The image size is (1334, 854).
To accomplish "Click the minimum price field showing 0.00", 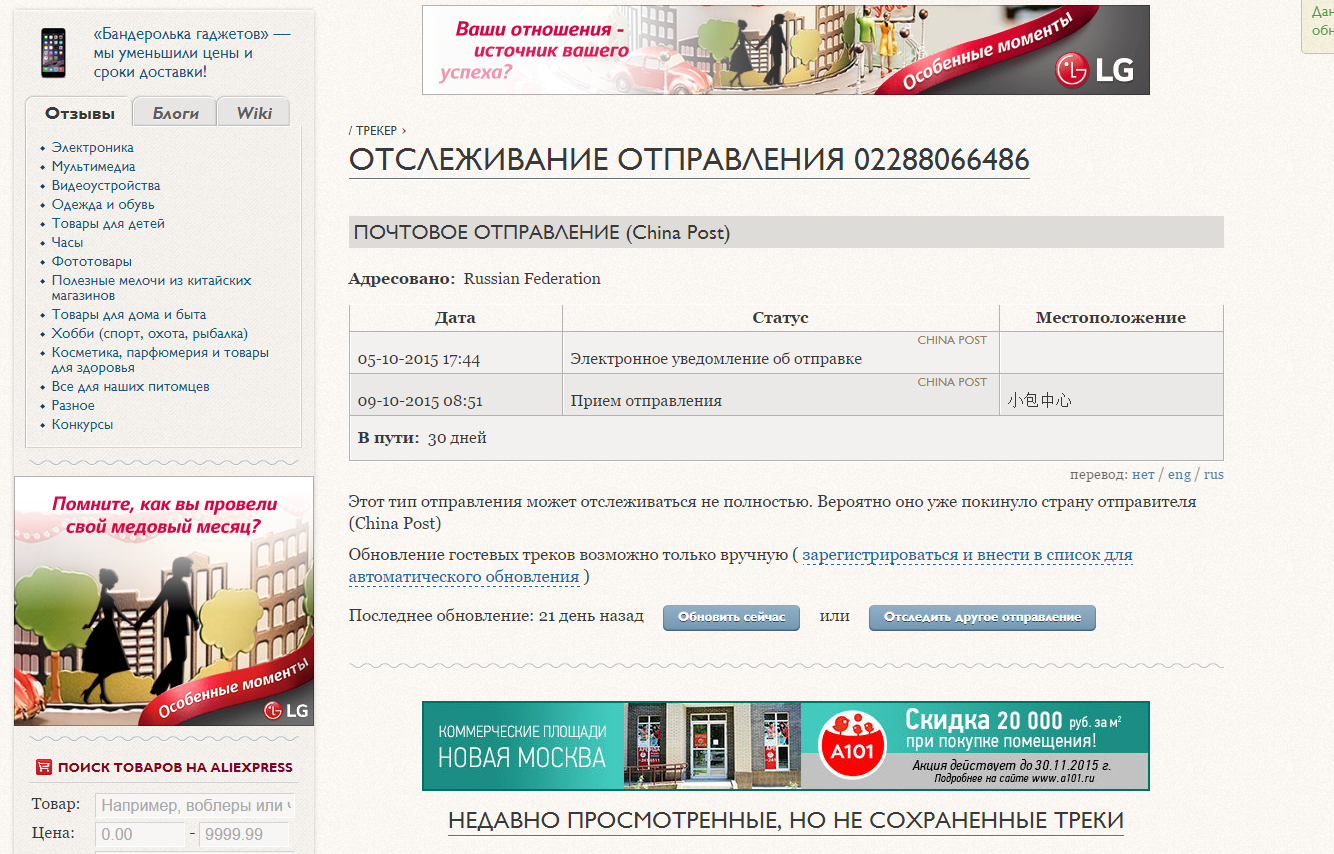I will 140,834.
